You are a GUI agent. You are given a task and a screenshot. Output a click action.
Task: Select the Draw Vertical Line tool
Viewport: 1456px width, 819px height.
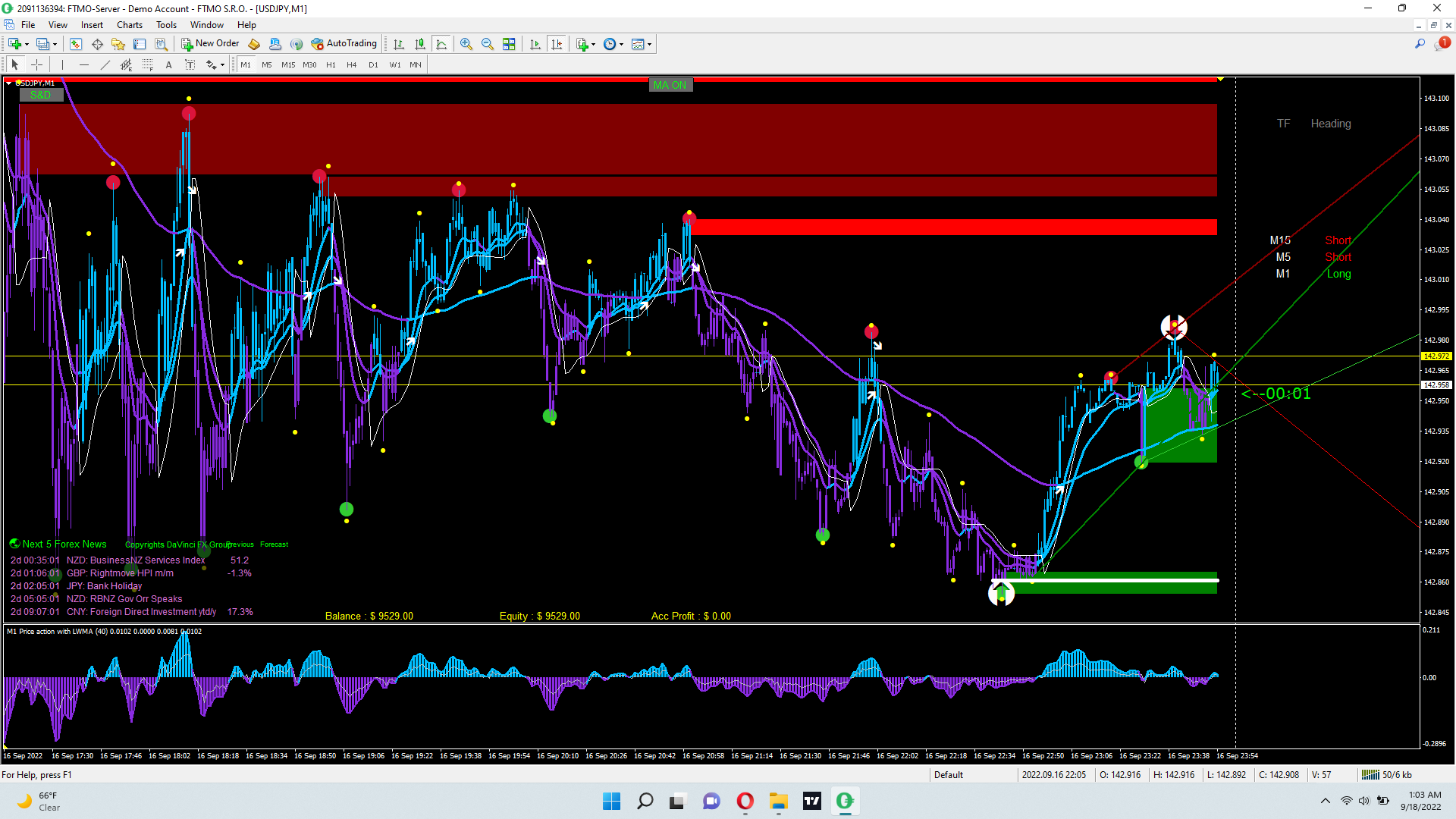62,64
